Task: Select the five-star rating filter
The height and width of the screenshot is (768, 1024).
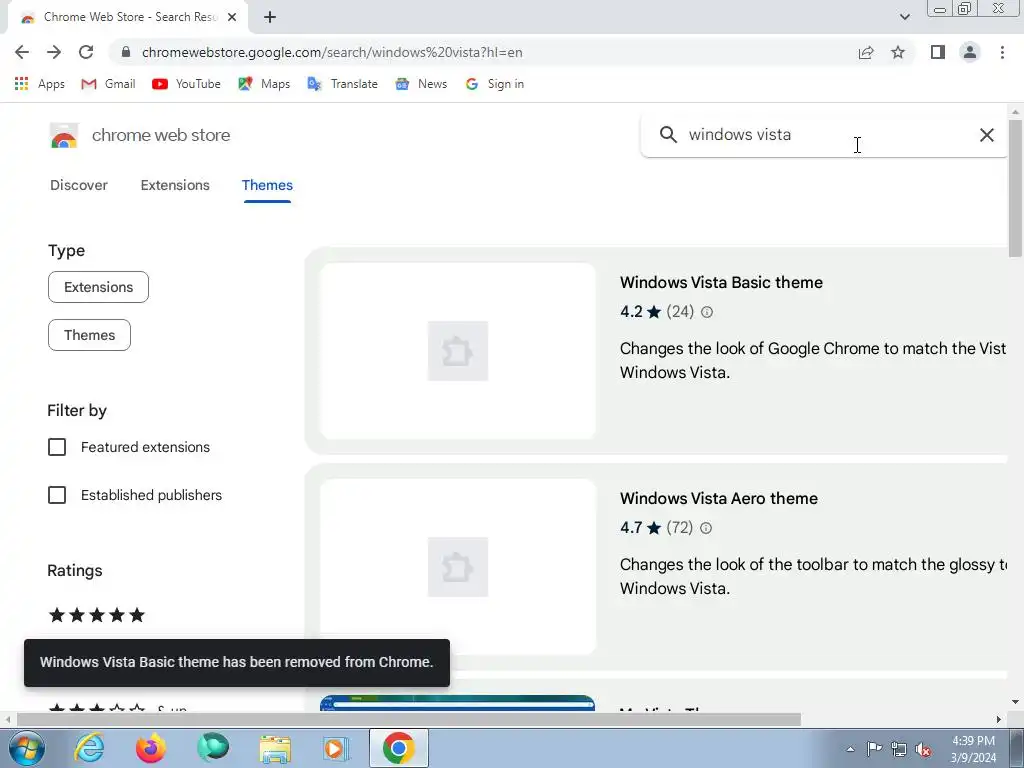Action: pyautogui.click(x=97, y=615)
